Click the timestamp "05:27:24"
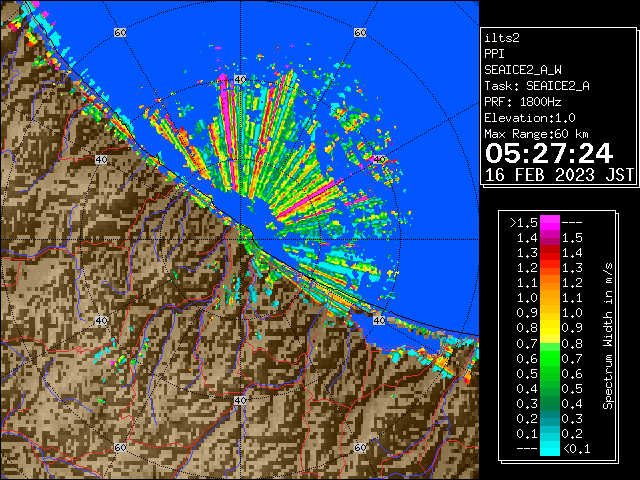This screenshot has height=480, width=640. pyautogui.click(x=549, y=153)
